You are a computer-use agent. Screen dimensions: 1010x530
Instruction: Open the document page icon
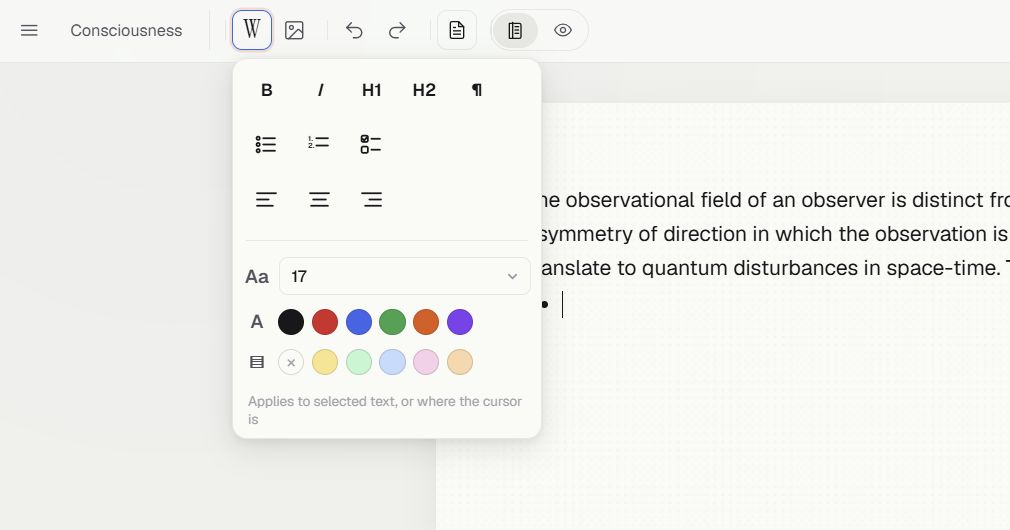[457, 30]
